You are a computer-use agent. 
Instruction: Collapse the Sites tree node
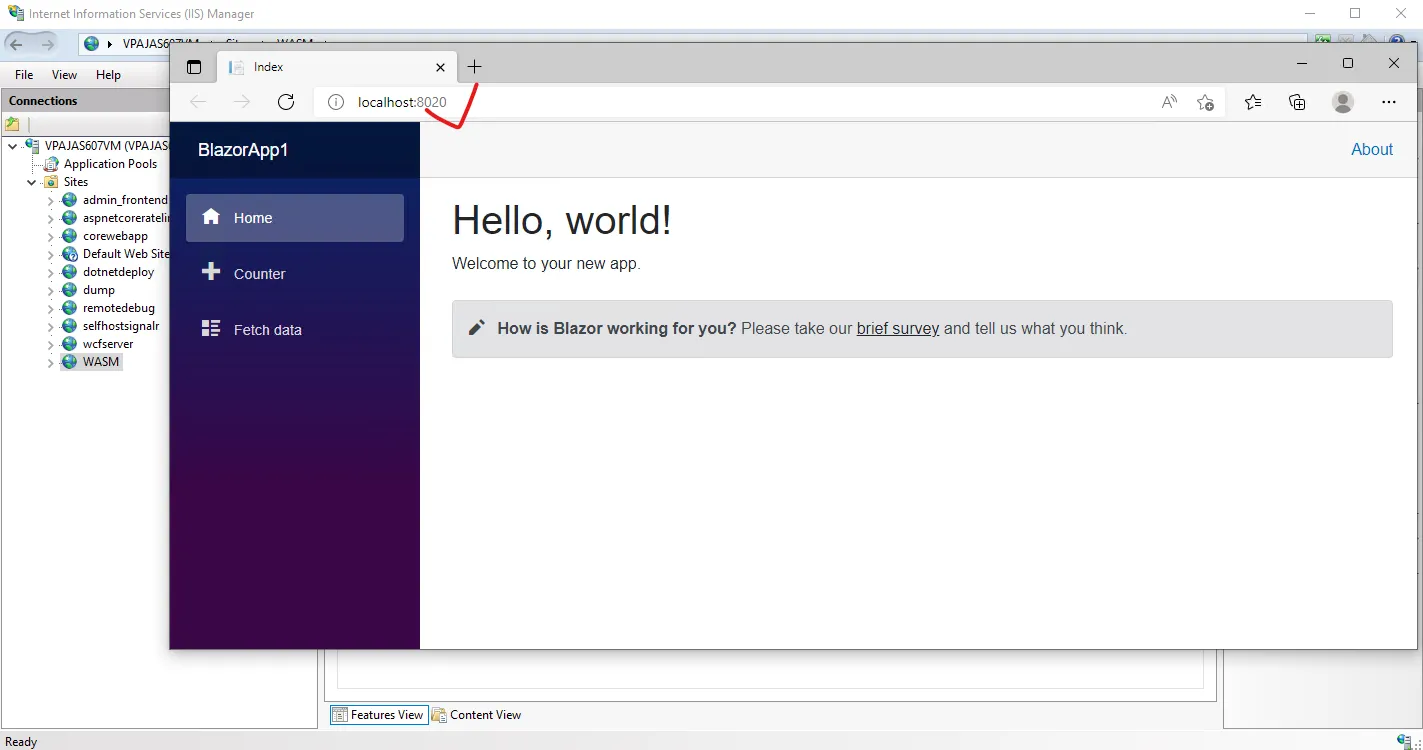point(32,182)
